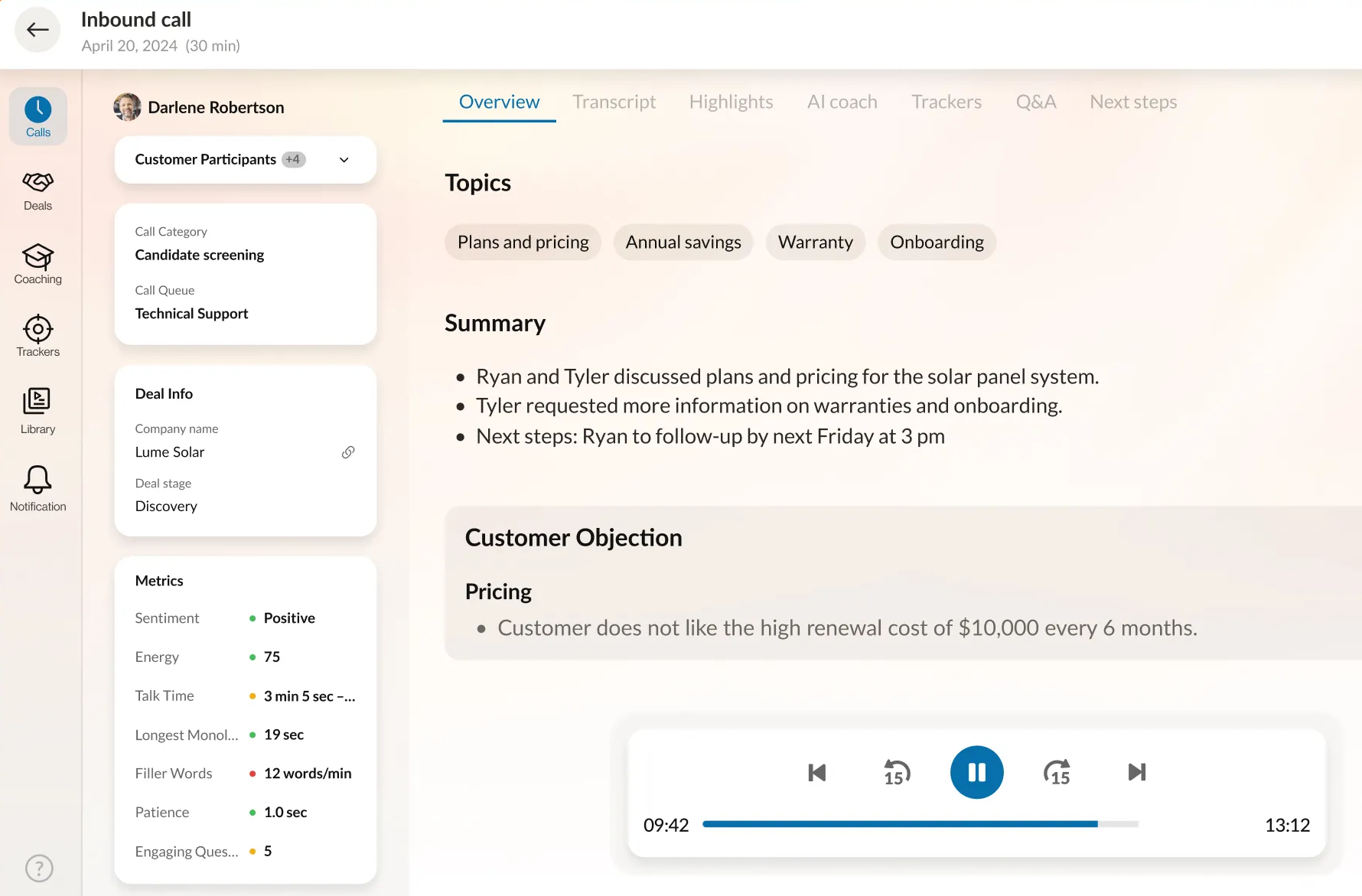
Task: Click Longest Monologue value 19 sec
Action: tap(284, 735)
